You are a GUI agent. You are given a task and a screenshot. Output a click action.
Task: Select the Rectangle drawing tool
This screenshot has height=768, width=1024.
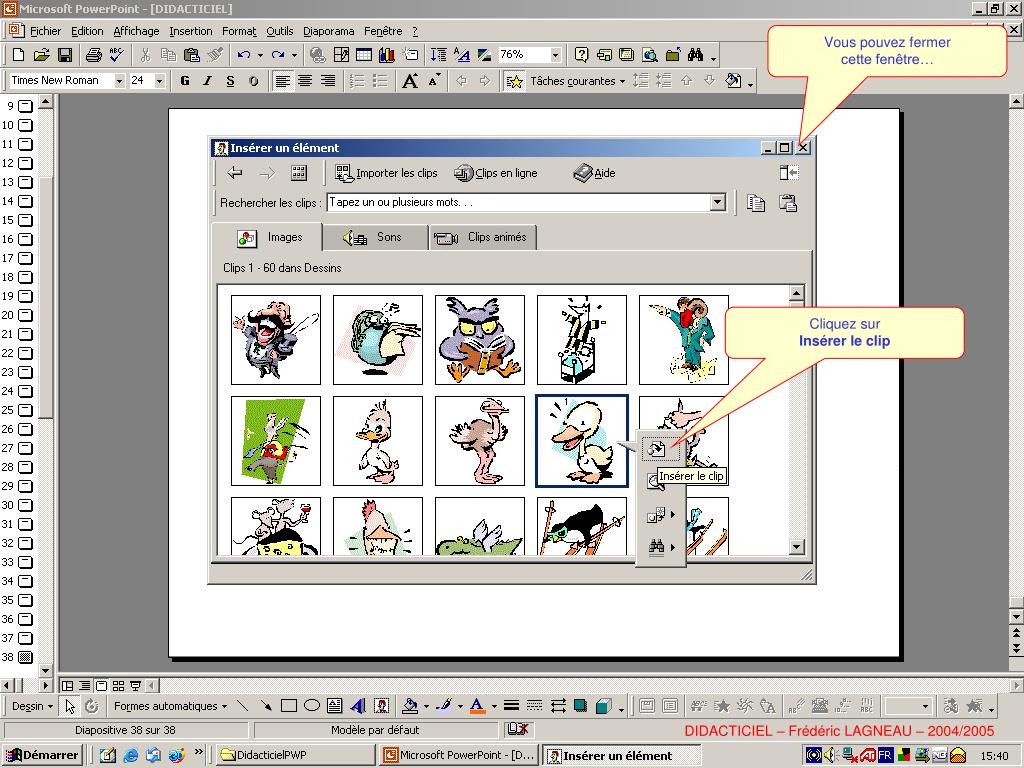289,706
